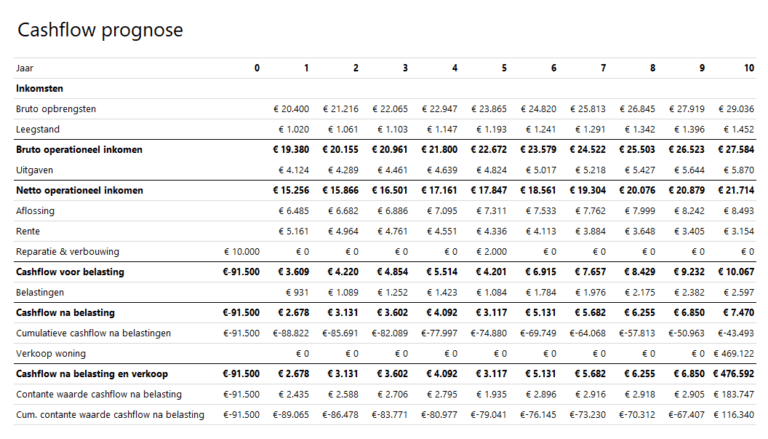Image resolution: width=768 pixels, height=439 pixels.
Task: Select Bruto opbrengsten value '€ 20.400'
Action: 291,109
